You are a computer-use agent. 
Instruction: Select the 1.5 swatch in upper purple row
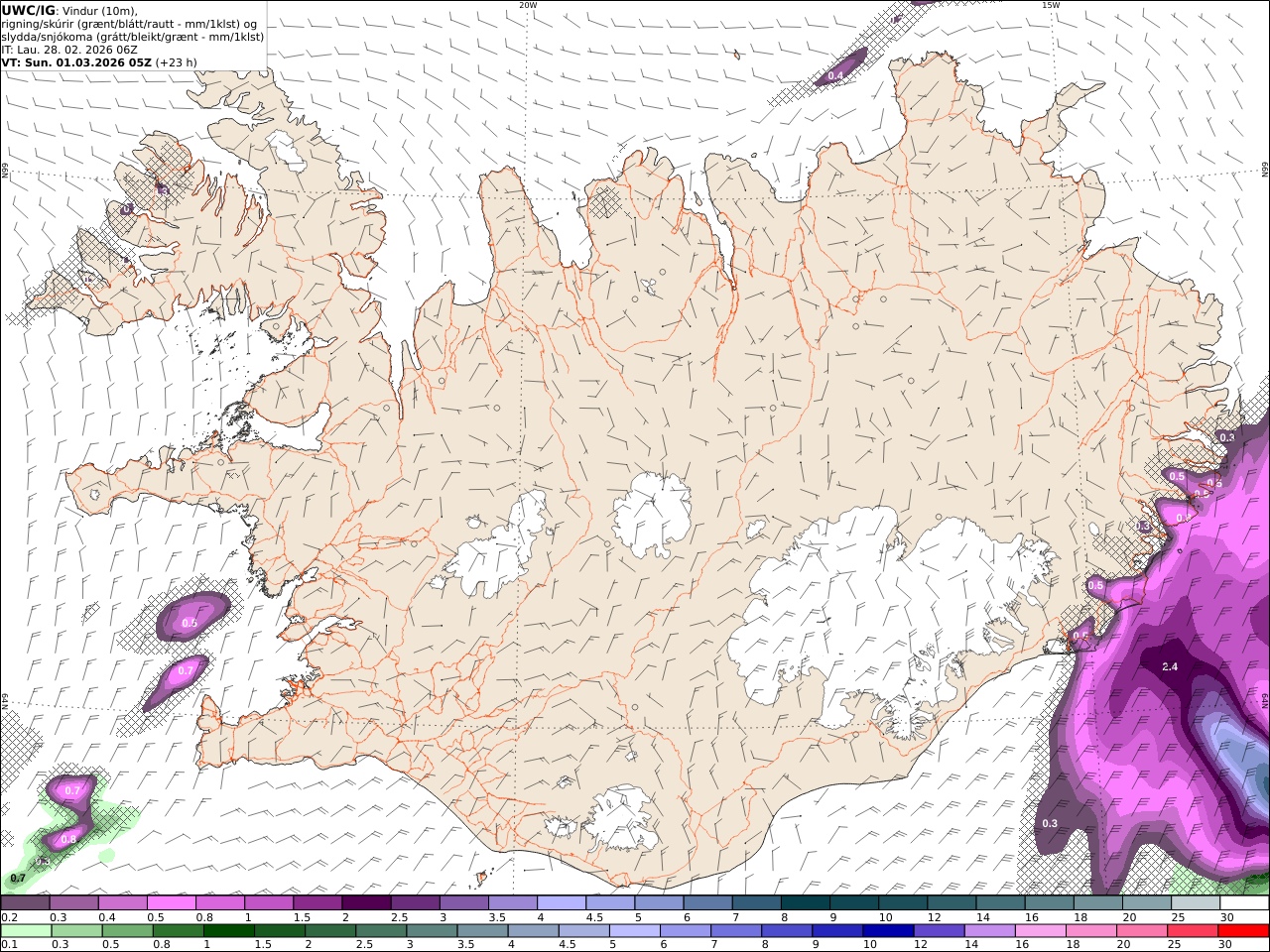click(317, 902)
